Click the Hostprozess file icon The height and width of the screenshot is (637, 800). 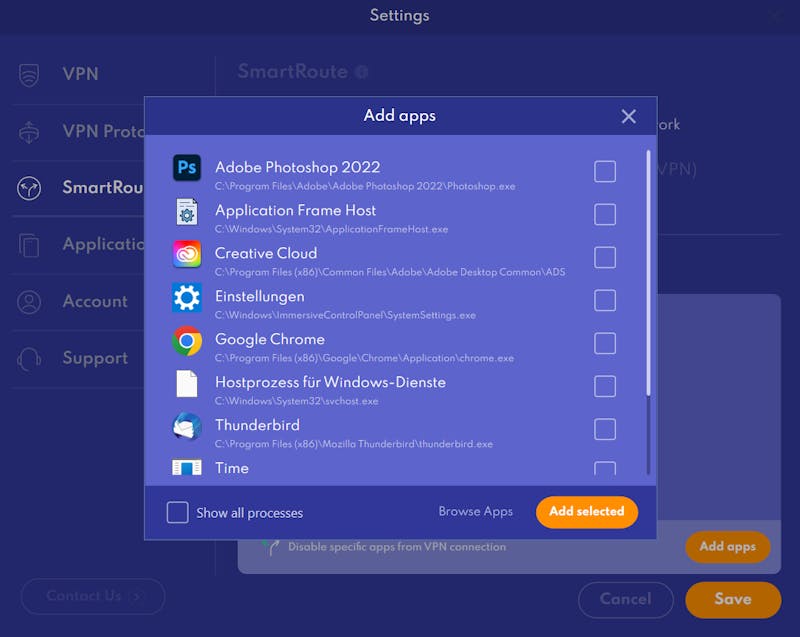click(187, 384)
